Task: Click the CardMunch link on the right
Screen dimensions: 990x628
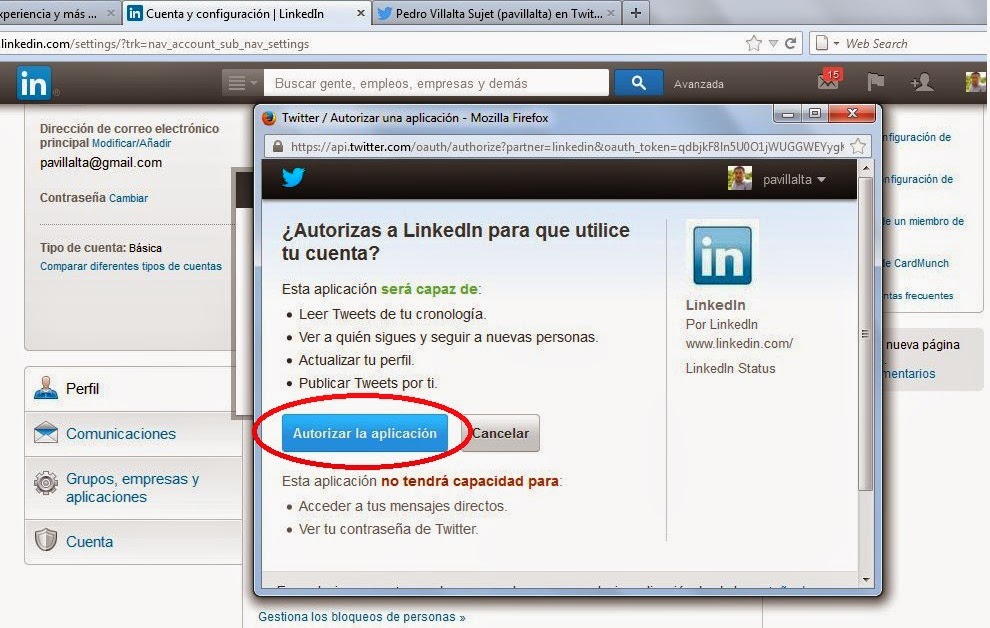Action: click(915, 263)
